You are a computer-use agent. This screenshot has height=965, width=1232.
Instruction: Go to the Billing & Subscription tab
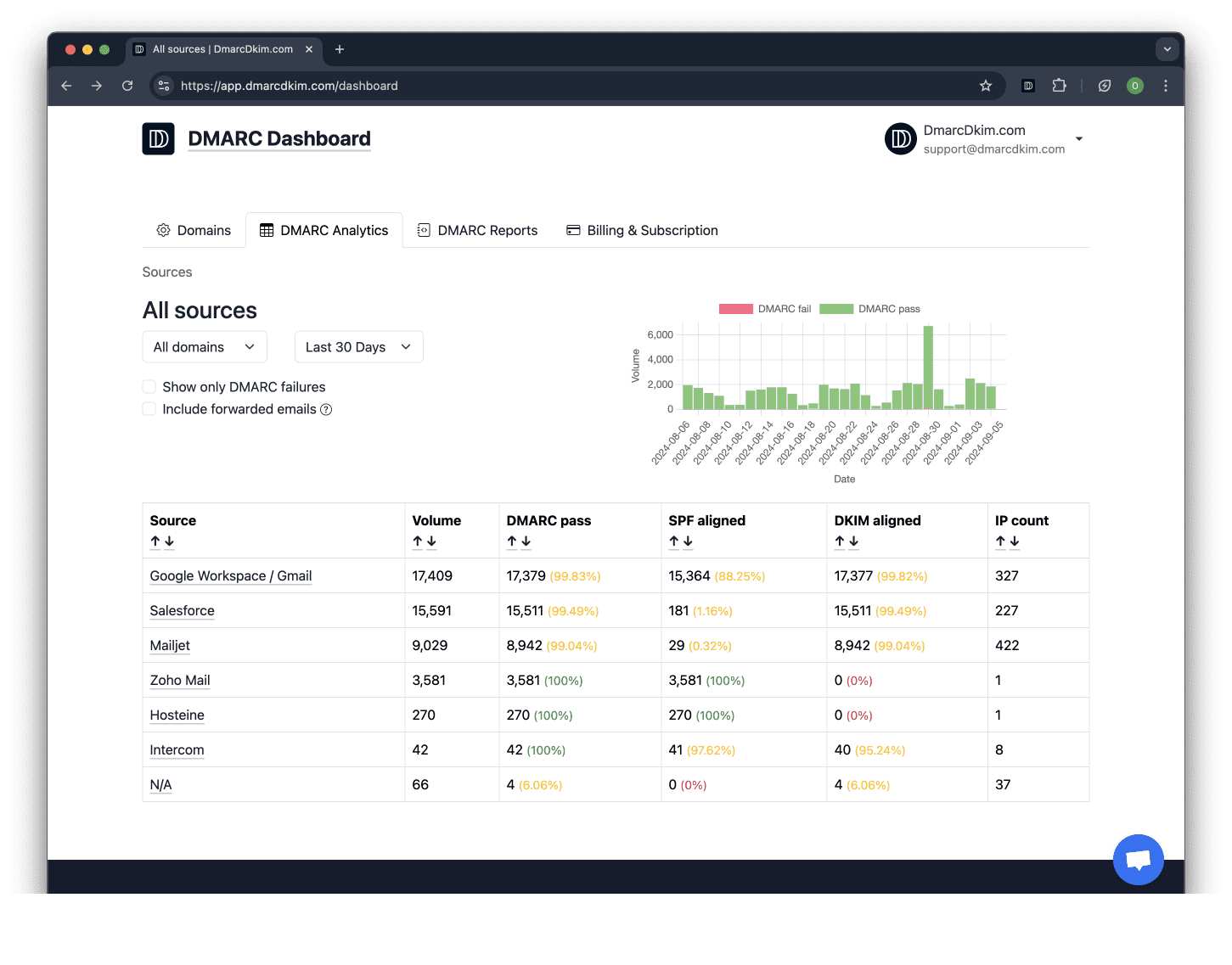pos(642,231)
